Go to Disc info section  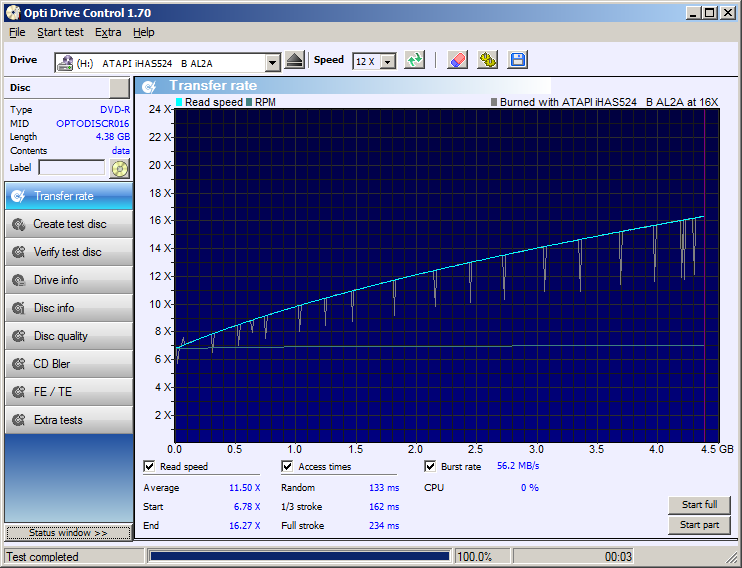coord(69,308)
